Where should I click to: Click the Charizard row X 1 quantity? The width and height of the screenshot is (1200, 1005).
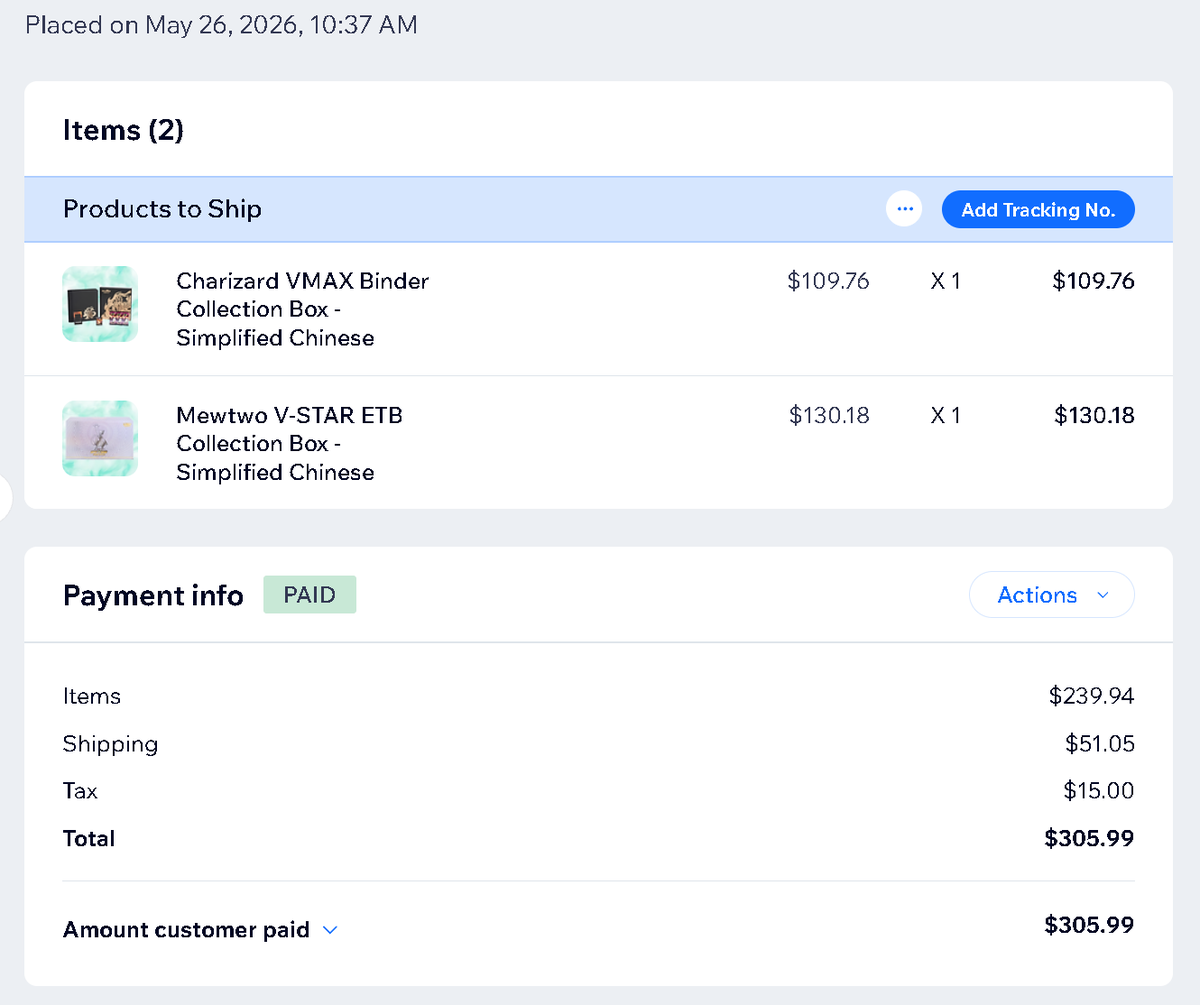coord(945,281)
